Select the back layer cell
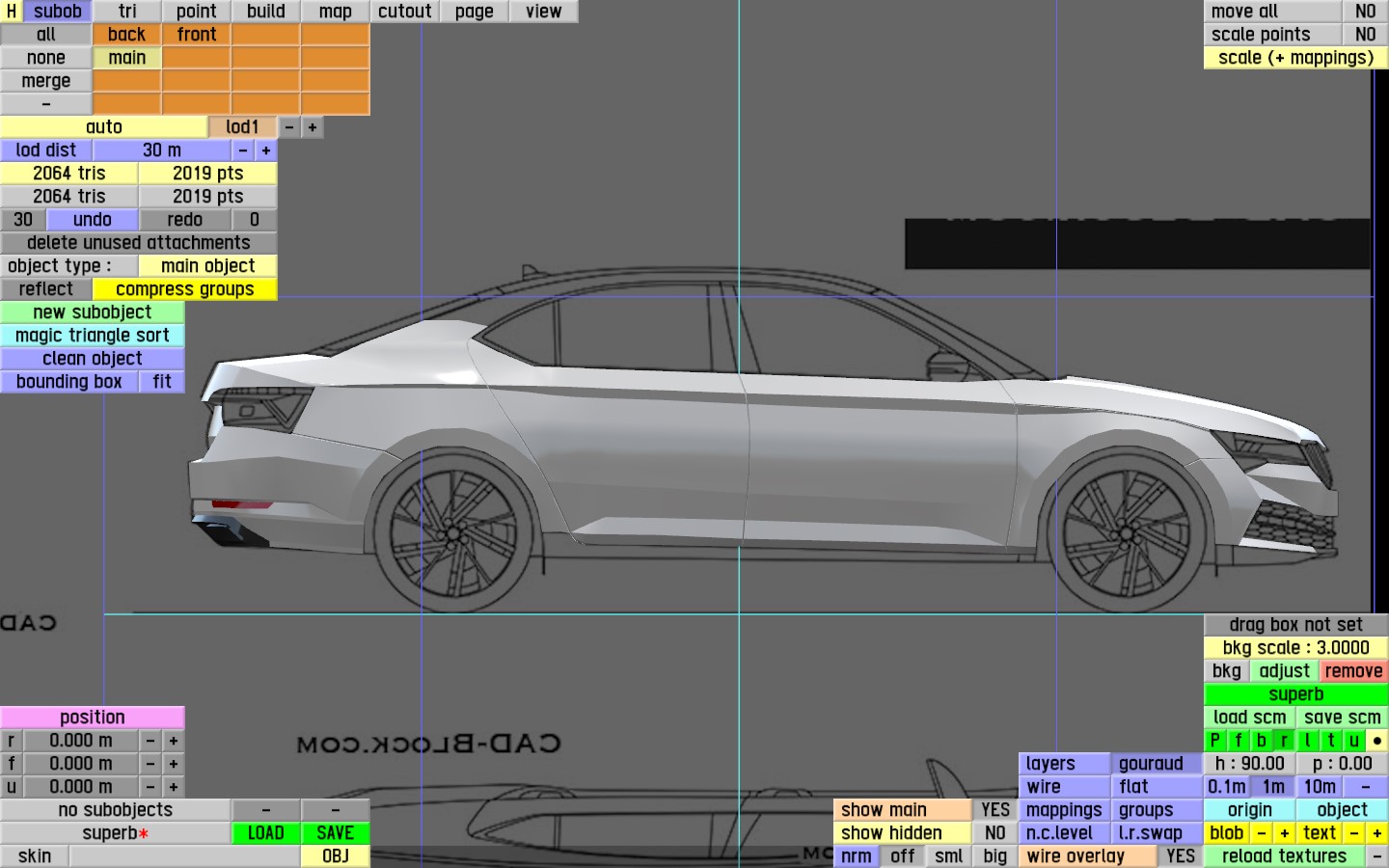Screen dimensions: 1389x868 coord(127,35)
